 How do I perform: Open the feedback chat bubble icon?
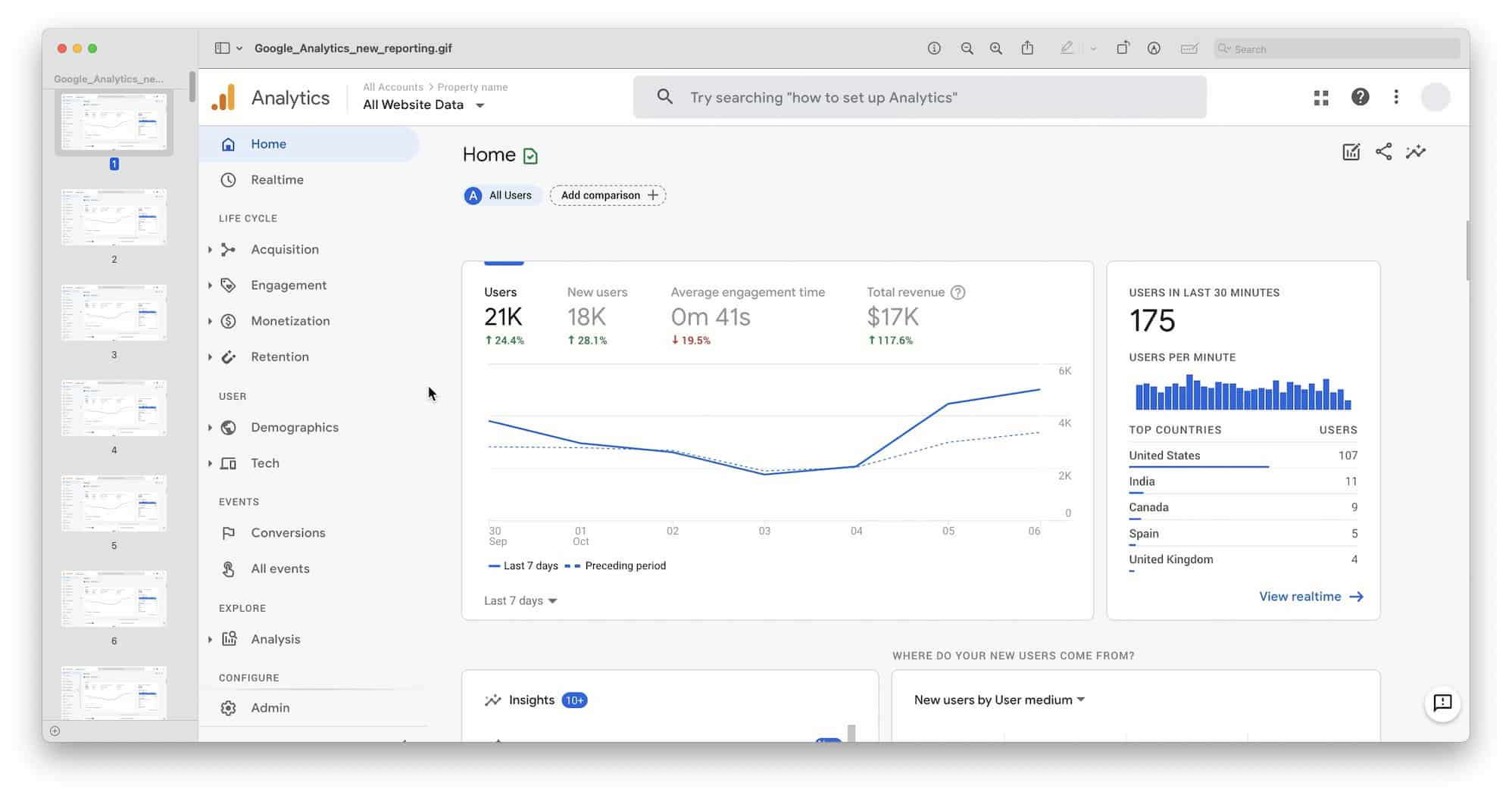pos(1442,703)
